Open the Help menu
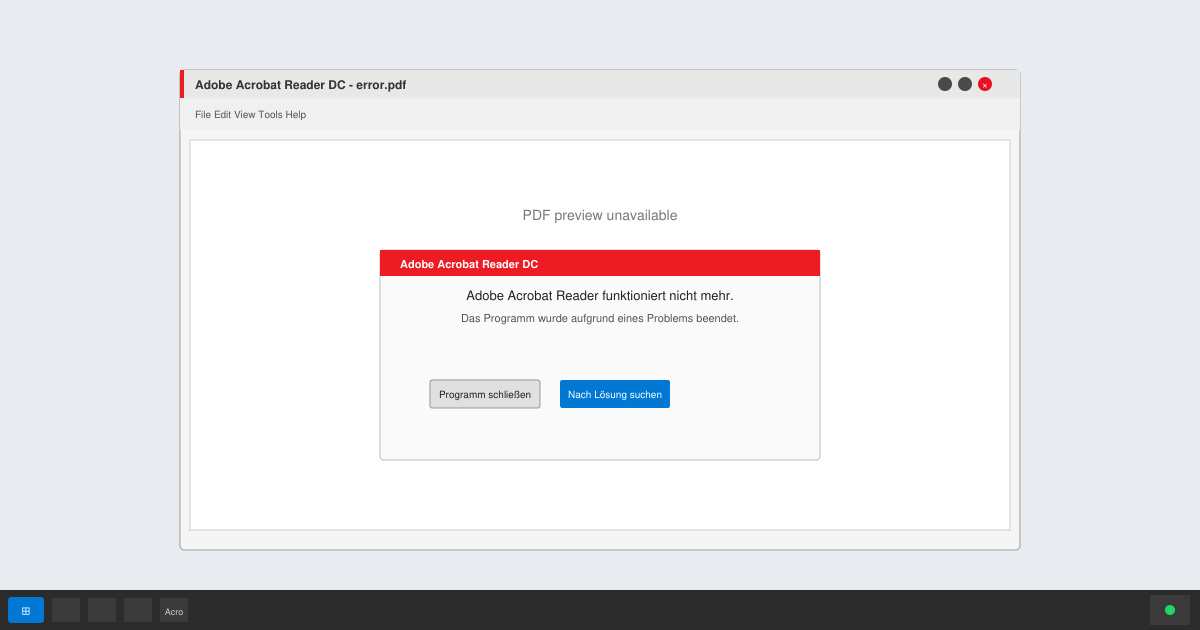The height and width of the screenshot is (630, 1200). pos(296,115)
